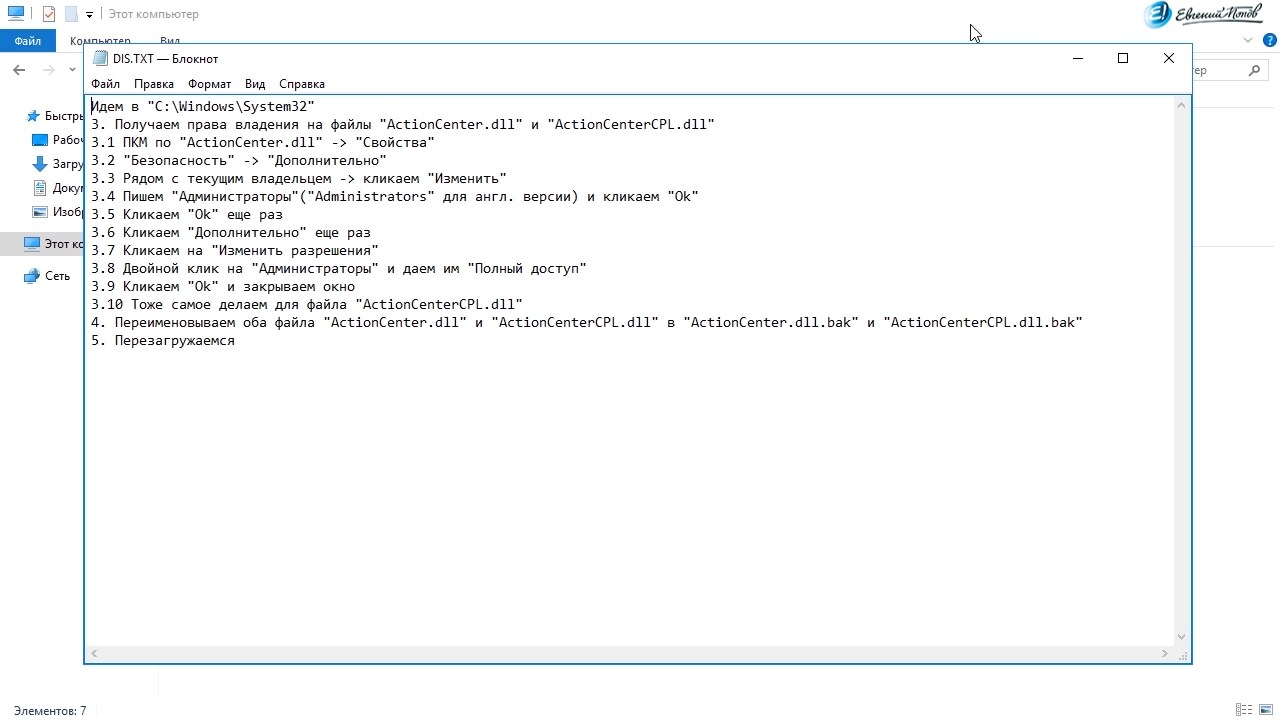The height and width of the screenshot is (720, 1280).
Task: Switch to Explorer's Вид ribbon tab
Action: pyautogui.click(x=170, y=41)
